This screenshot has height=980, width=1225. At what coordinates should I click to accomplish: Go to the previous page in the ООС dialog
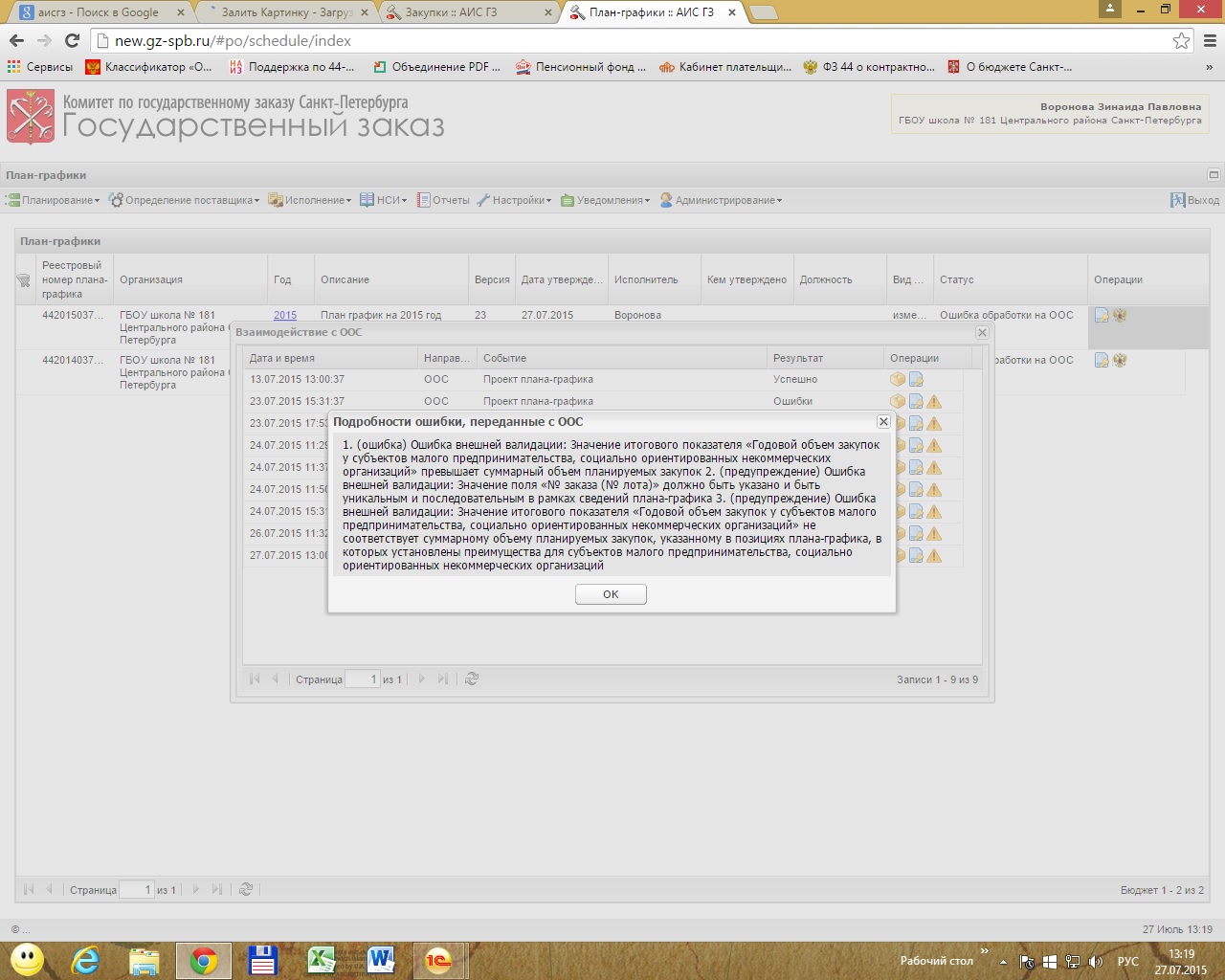click(x=276, y=679)
